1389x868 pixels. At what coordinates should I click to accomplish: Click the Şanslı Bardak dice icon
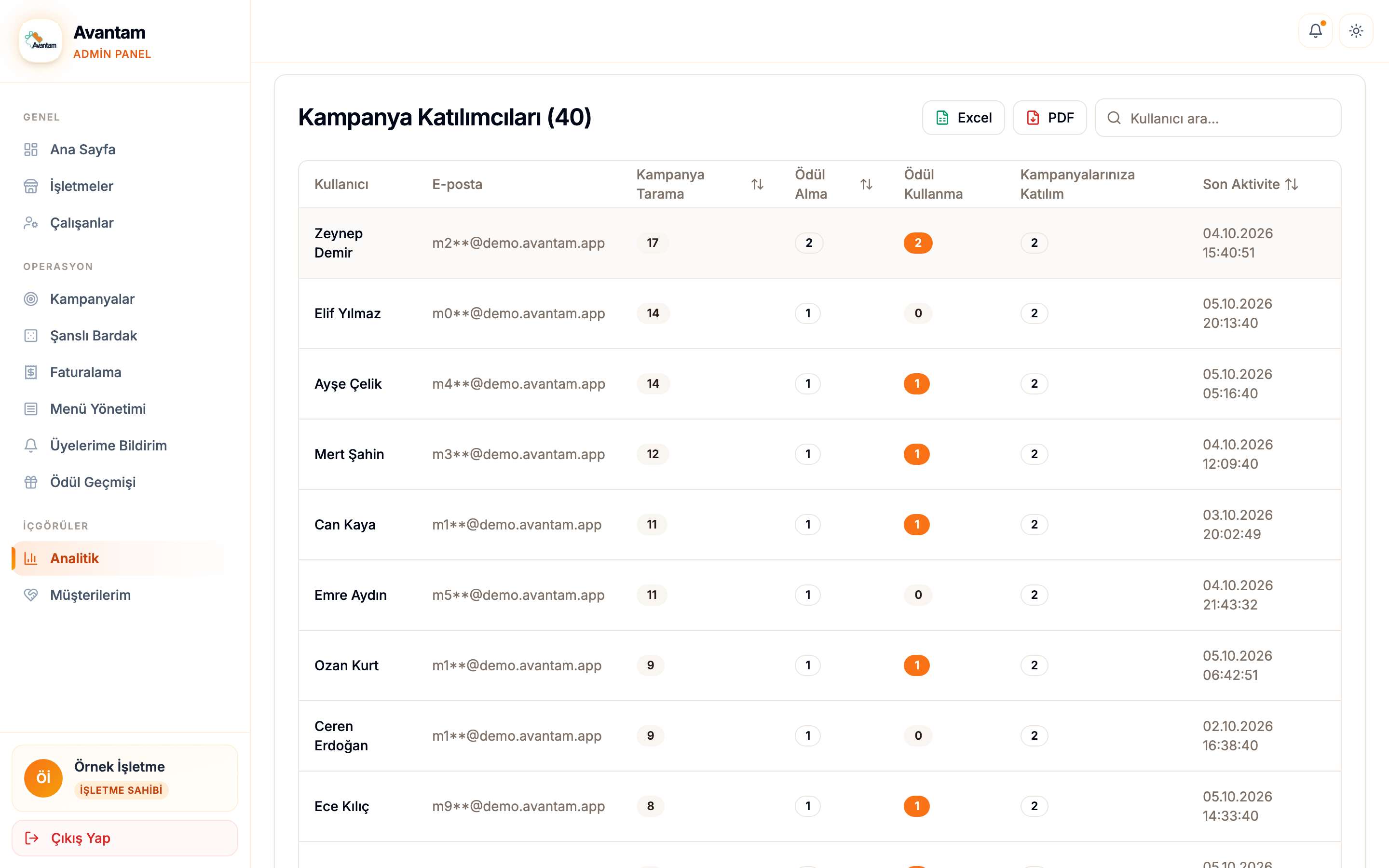click(31, 336)
